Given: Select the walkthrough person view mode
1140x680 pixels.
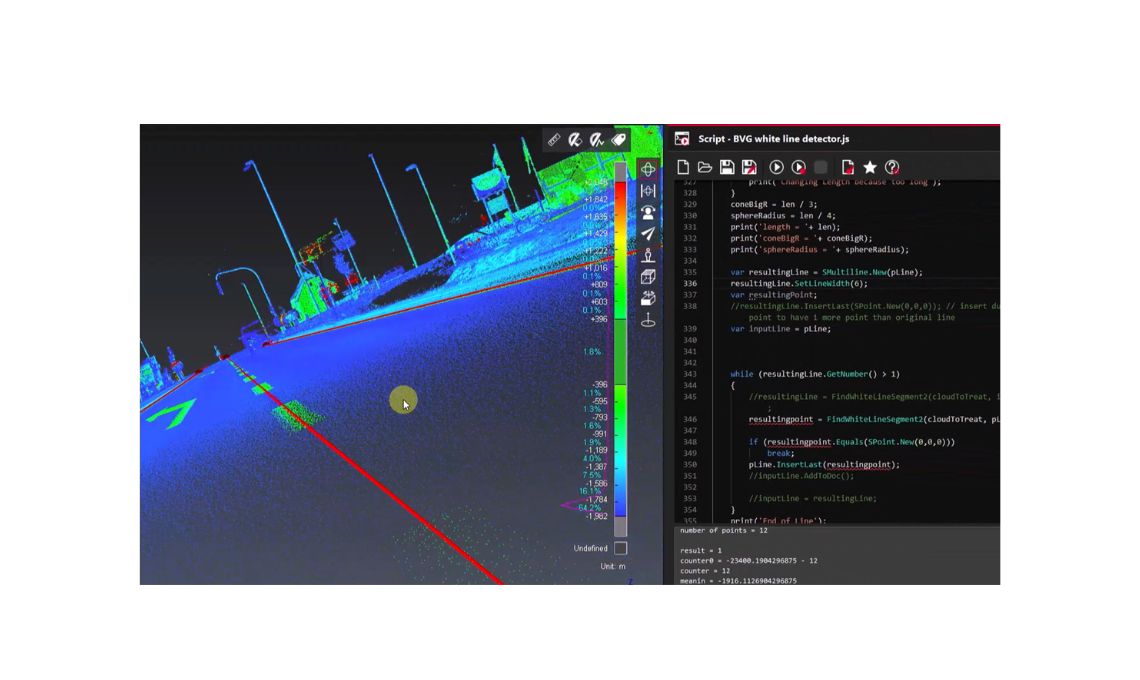Looking at the screenshot, I should coord(646,213).
